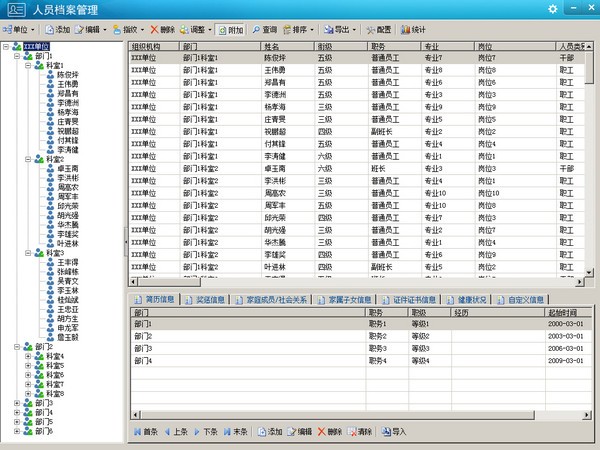600x450 pixels.
Task: Select employee 陈俊烨 in the tree
Action: (x=68, y=74)
